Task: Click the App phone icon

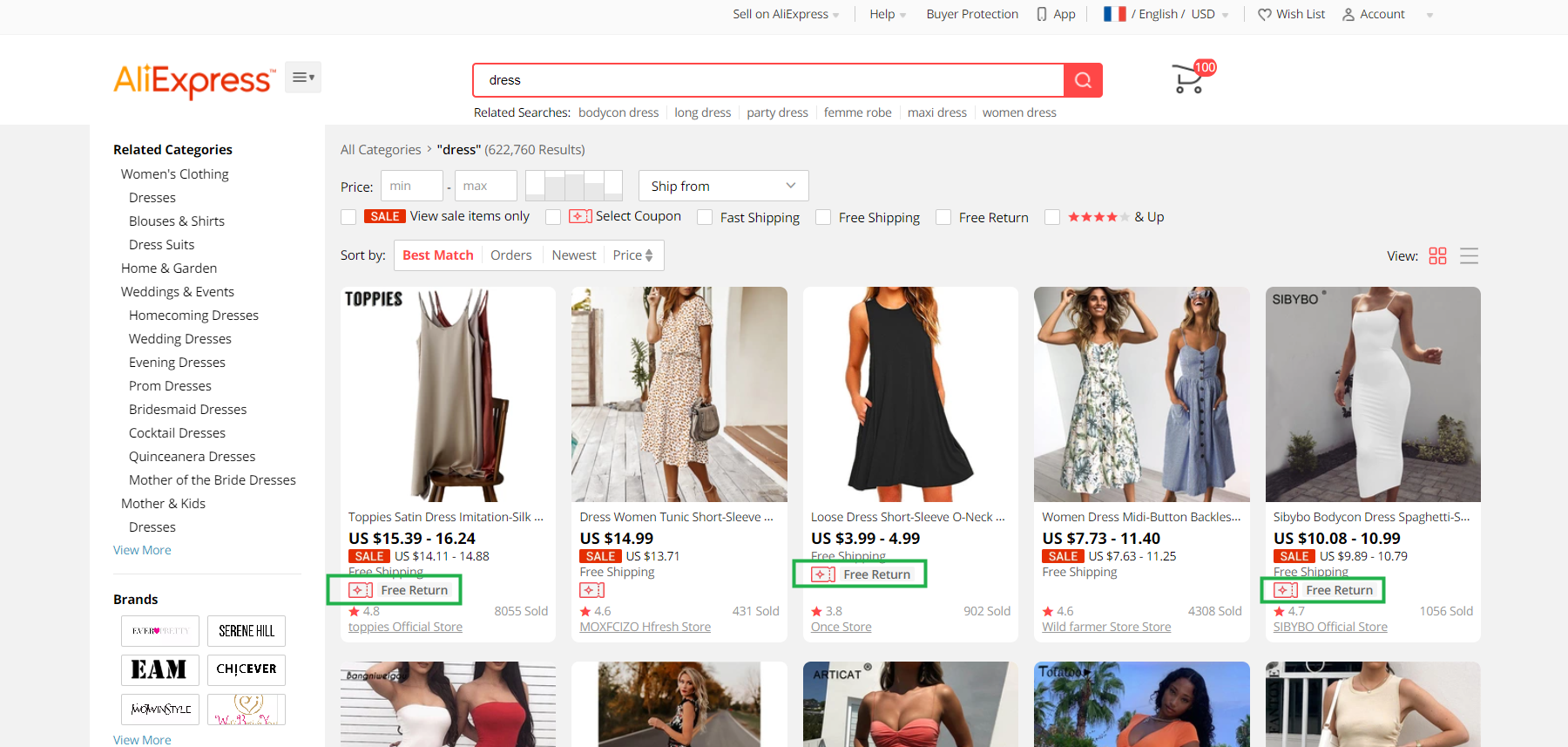Action: (1041, 14)
